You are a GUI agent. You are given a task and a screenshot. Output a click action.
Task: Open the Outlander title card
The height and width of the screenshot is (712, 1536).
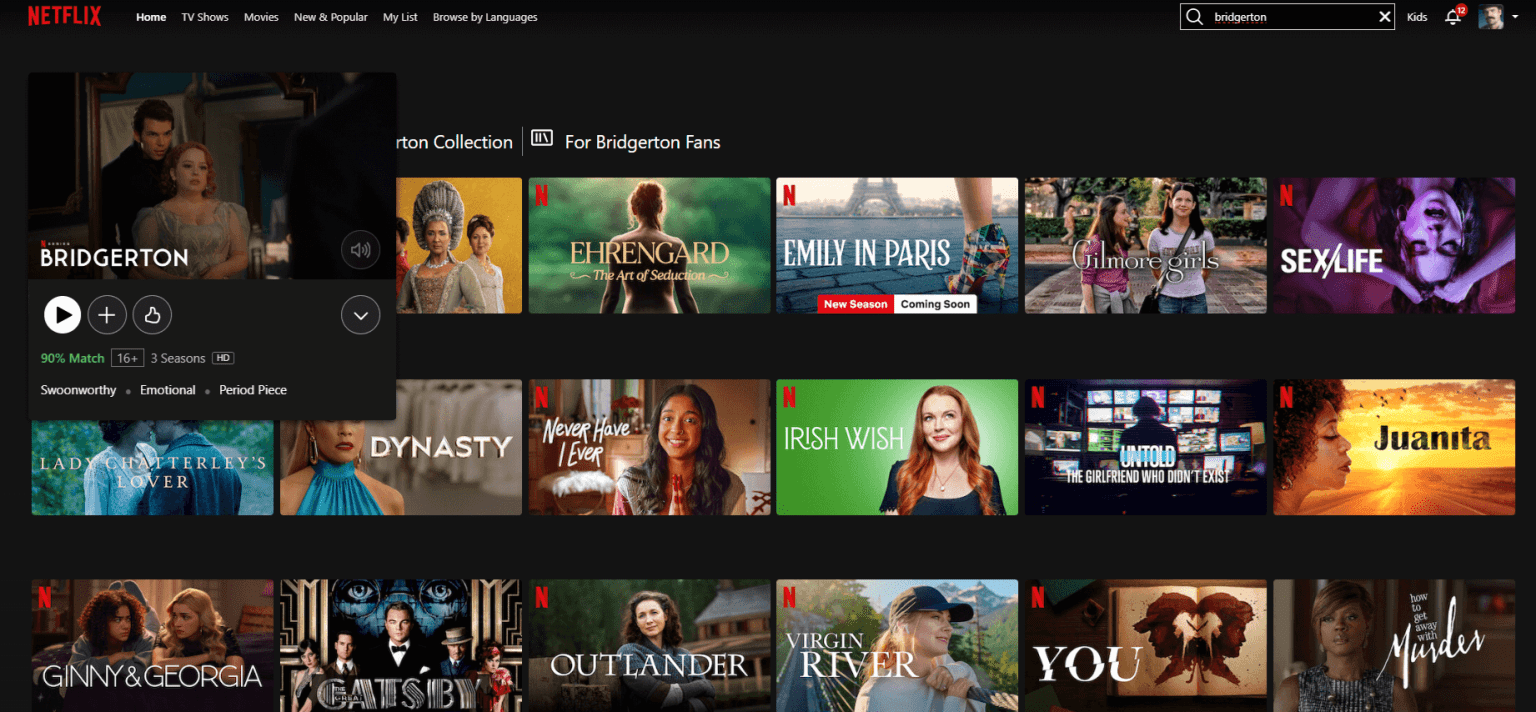coord(649,646)
